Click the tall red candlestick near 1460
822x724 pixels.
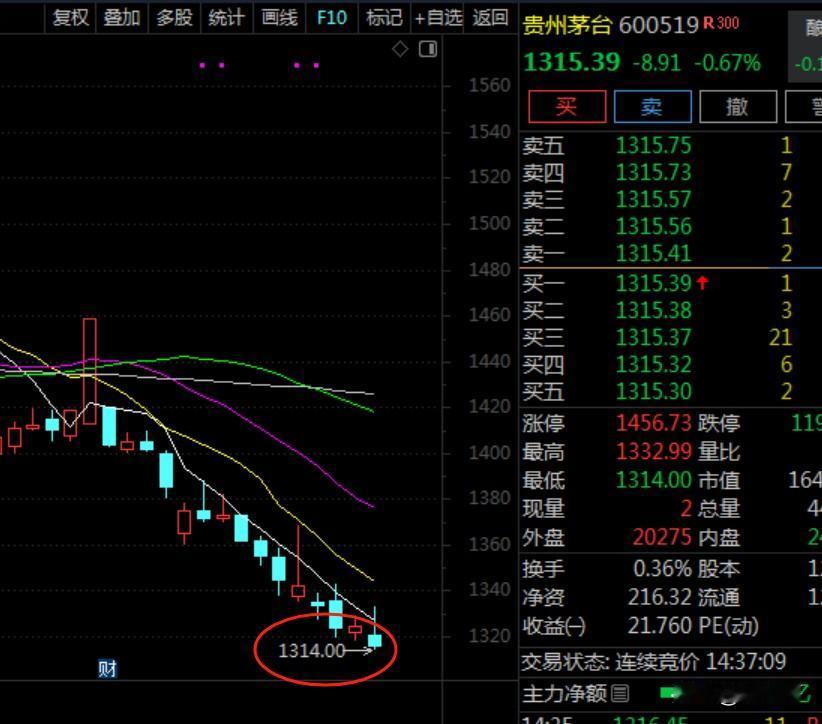(x=90, y=371)
